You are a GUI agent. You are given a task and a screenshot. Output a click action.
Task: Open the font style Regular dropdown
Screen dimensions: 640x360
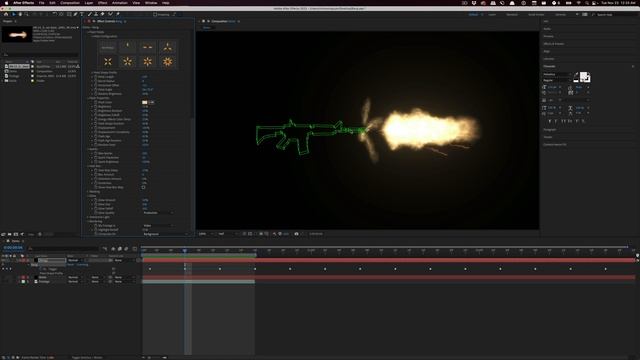(556, 80)
